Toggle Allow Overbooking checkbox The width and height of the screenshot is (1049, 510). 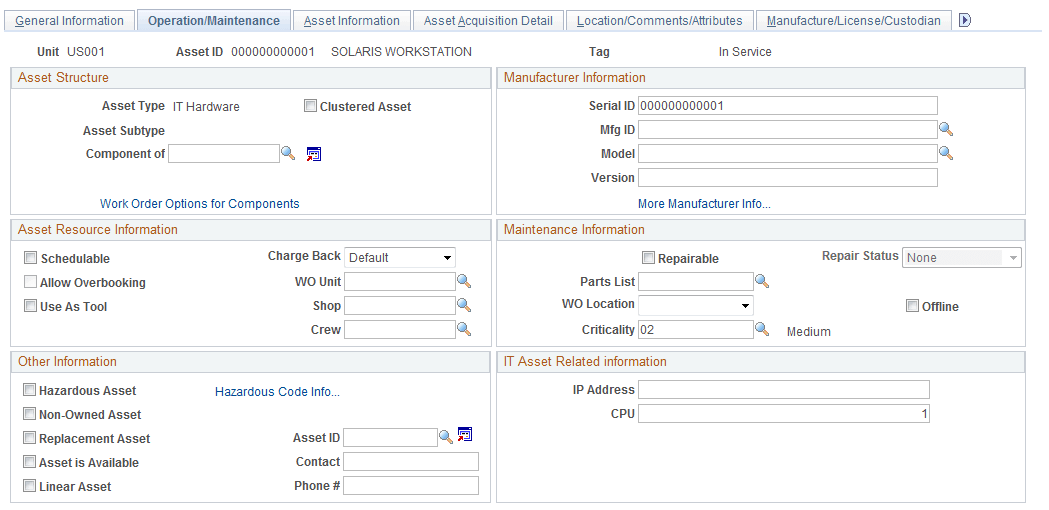click(x=30, y=282)
